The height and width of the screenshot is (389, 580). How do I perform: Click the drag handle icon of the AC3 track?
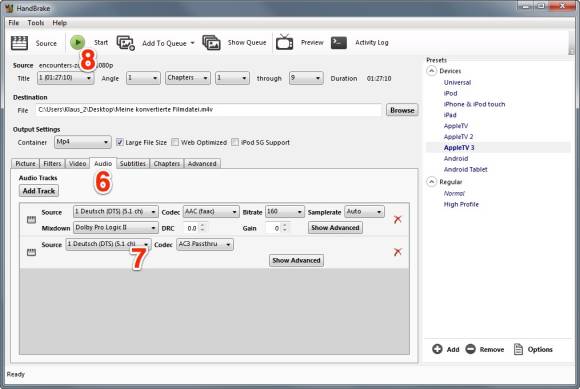31,252
